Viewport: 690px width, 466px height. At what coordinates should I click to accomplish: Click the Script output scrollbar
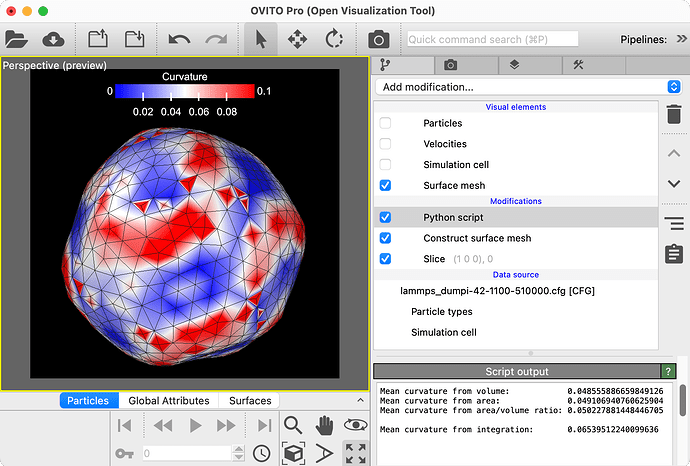pos(683,400)
